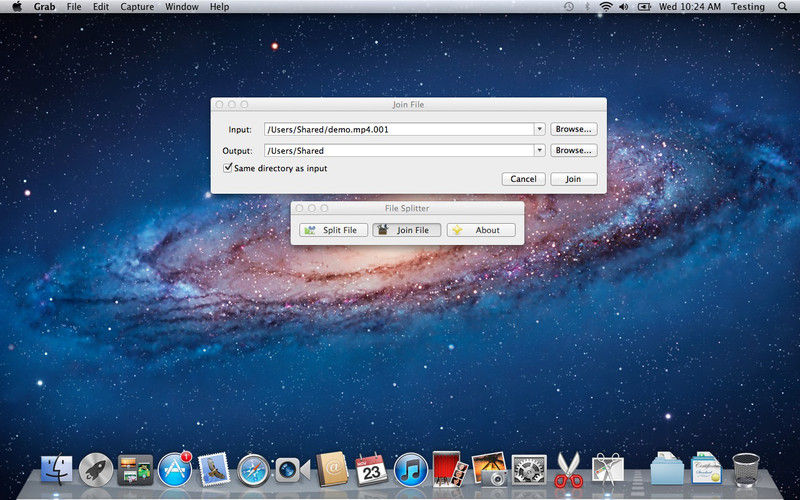Screen dimensions: 800x500
Task: Open the Window menu
Action: click(x=182, y=7)
